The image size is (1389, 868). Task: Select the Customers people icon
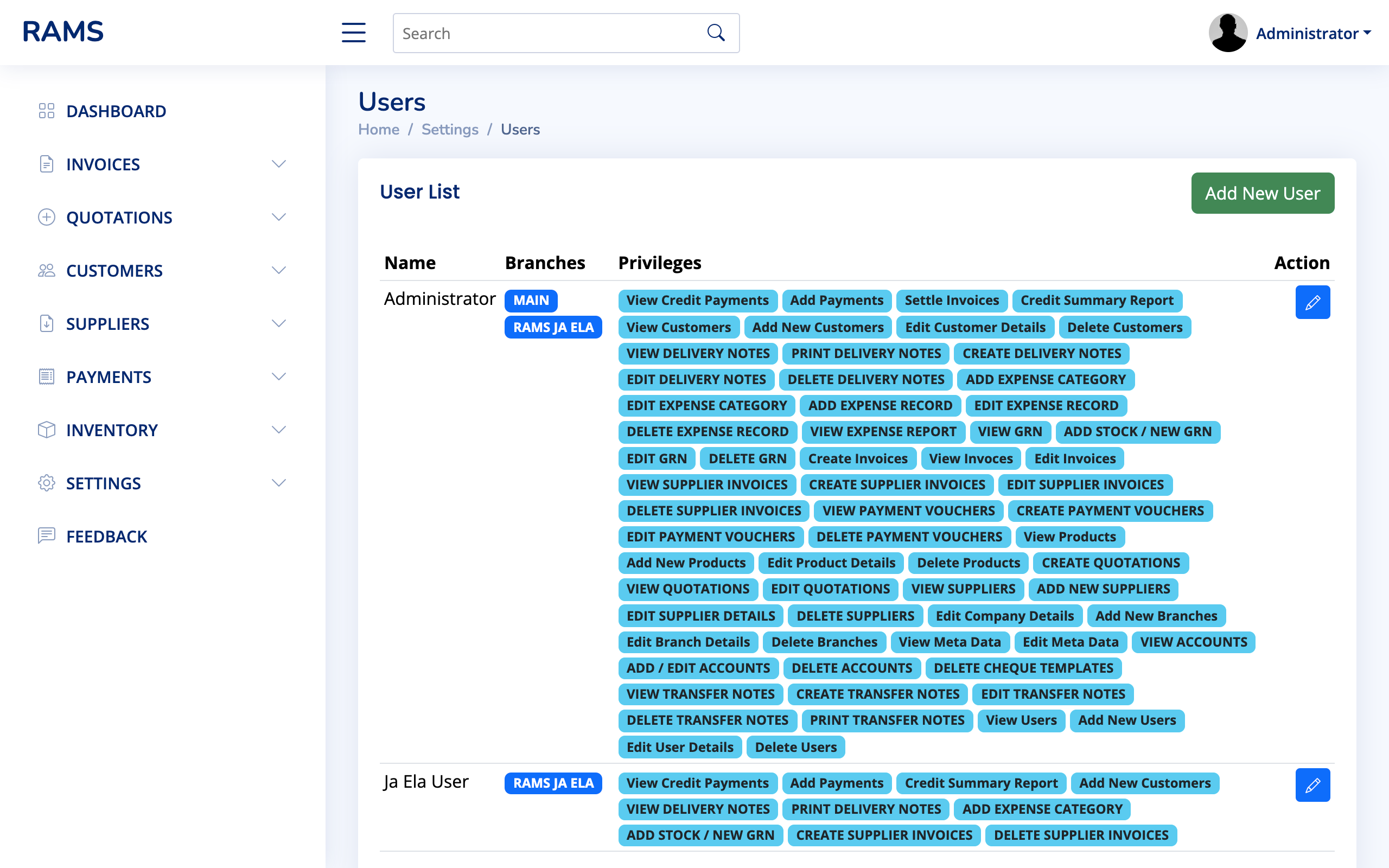click(x=47, y=270)
